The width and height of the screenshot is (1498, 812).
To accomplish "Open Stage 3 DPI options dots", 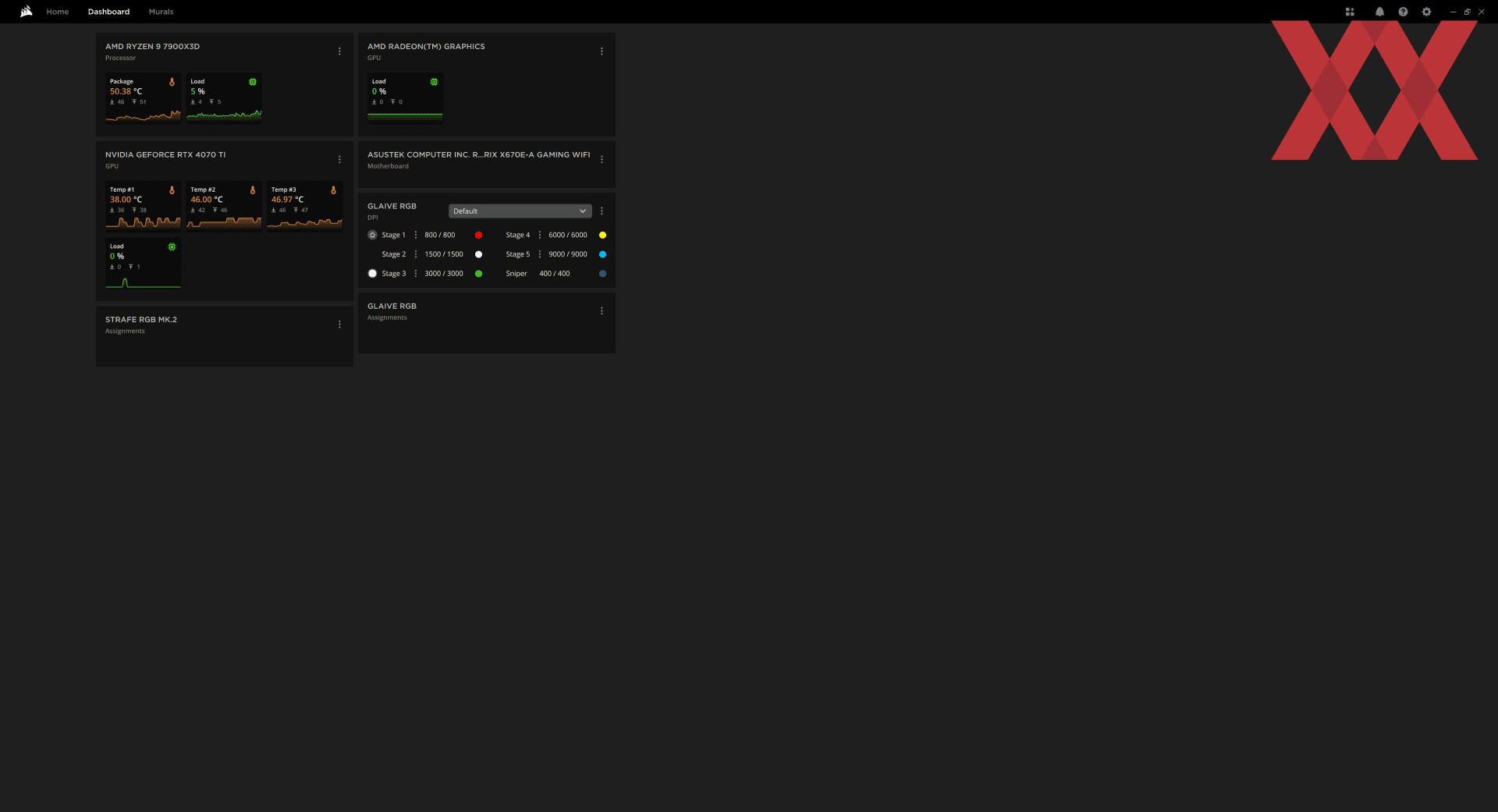I will coord(415,274).
